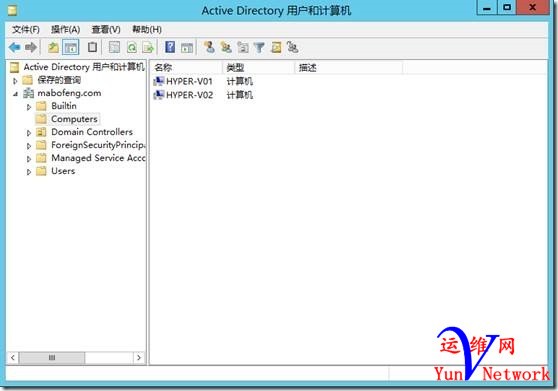Screen dimensions: 558x391
Task: Select the Users container
Action: pos(63,171)
